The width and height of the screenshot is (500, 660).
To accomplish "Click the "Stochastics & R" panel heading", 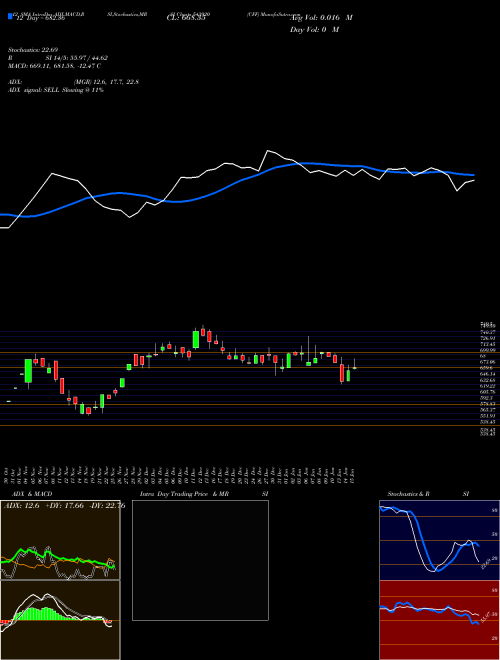I will 408,494.
